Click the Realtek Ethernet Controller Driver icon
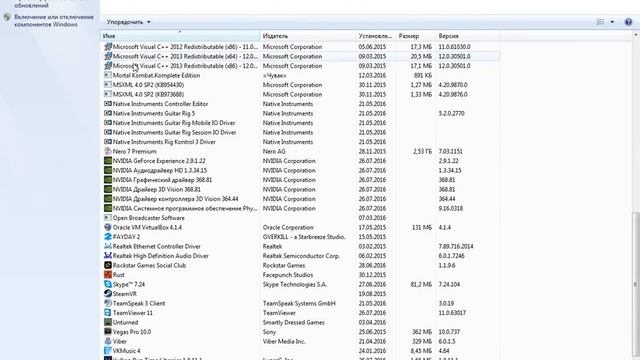Screen dimensions: 640x360 tap(108, 246)
